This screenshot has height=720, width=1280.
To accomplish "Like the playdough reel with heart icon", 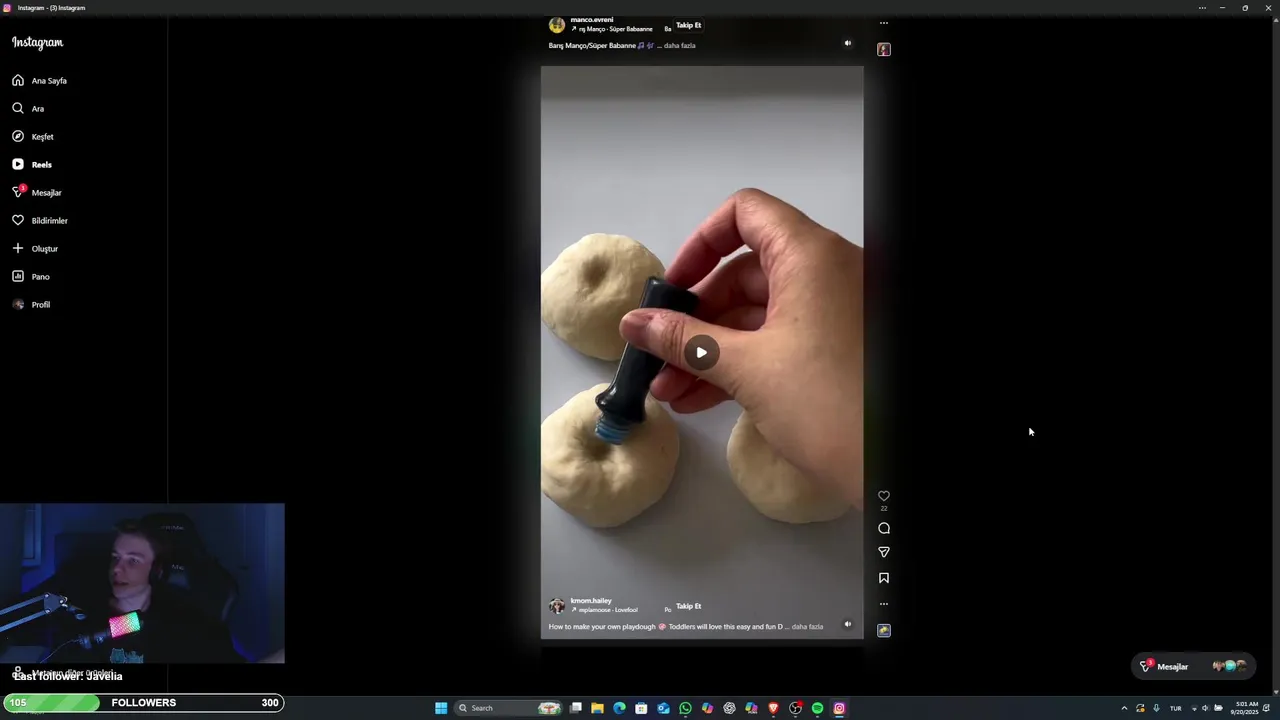I will (884, 496).
